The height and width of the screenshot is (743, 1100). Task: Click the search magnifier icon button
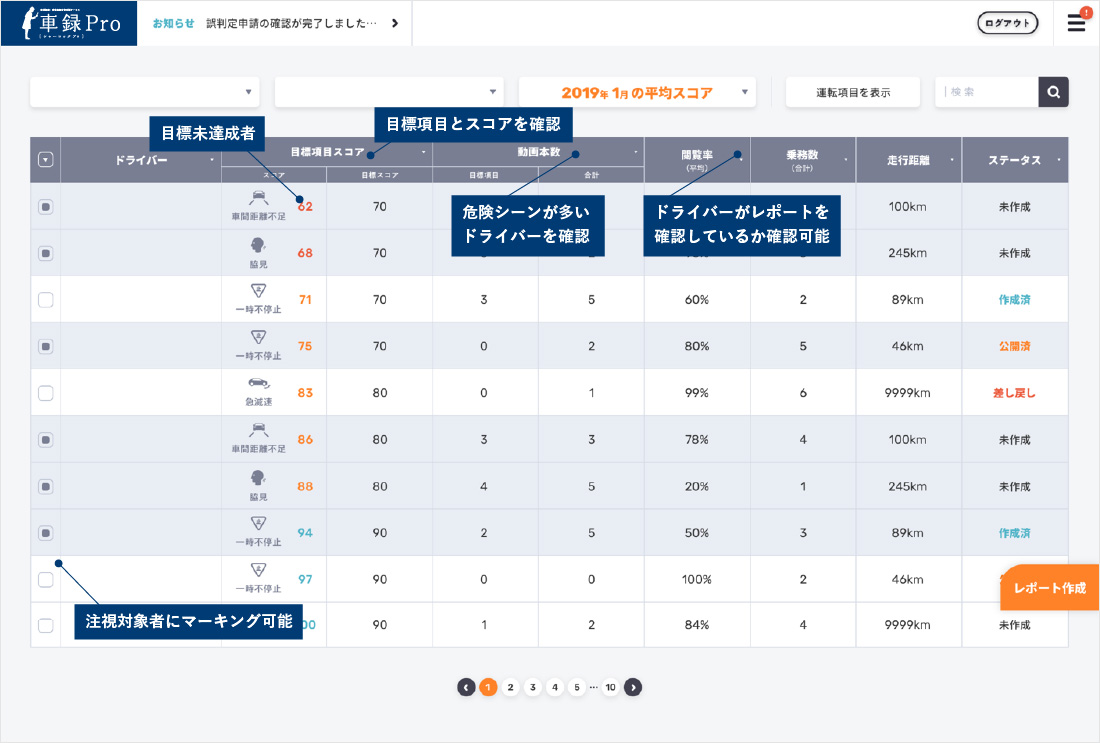tap(1053, 92)
